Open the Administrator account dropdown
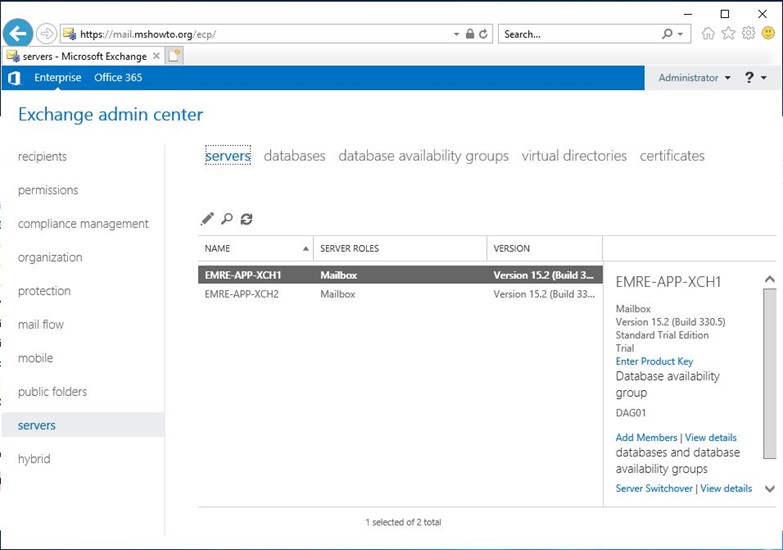This screenshot has height=550, width=783. pyautogui.click(x=694, y=78)
